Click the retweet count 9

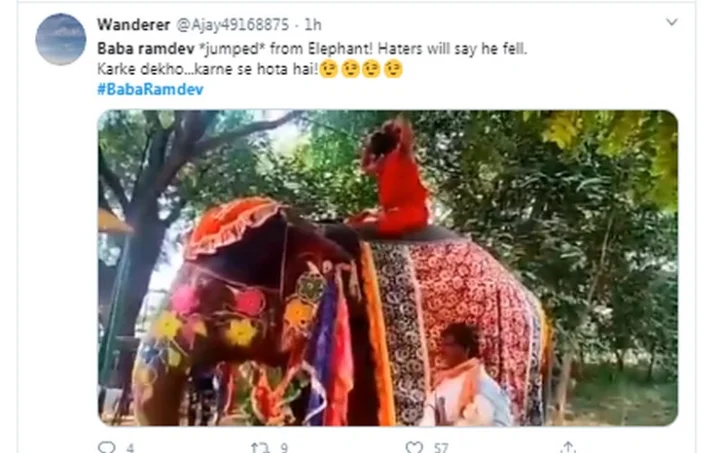coord(284,448)
